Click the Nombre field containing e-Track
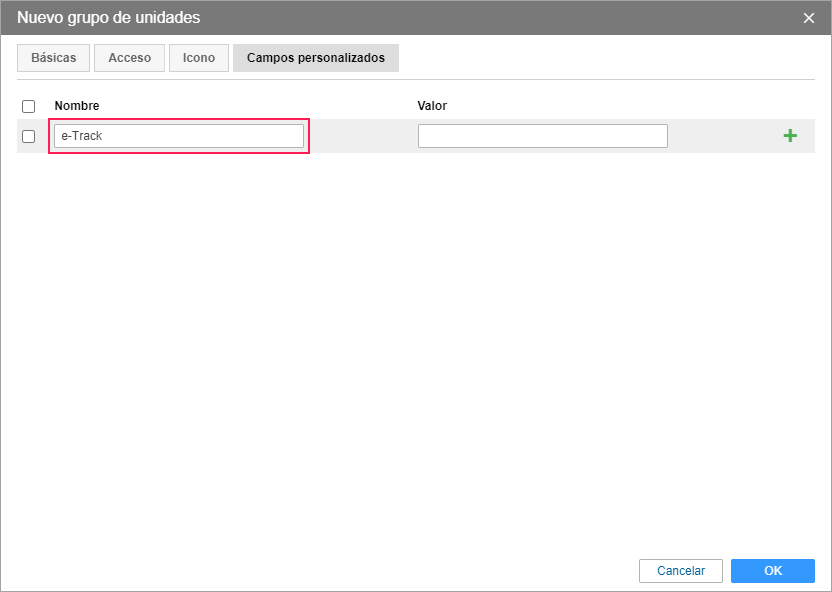This screenshot has height=592, width=832. pyautogui.click(x=179, y=136)
